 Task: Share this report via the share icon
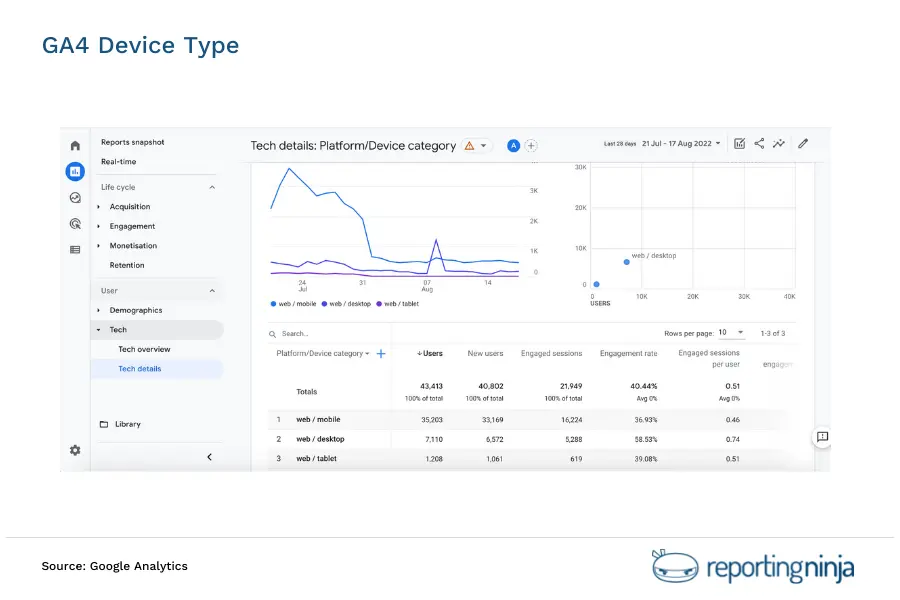point(759,144)
